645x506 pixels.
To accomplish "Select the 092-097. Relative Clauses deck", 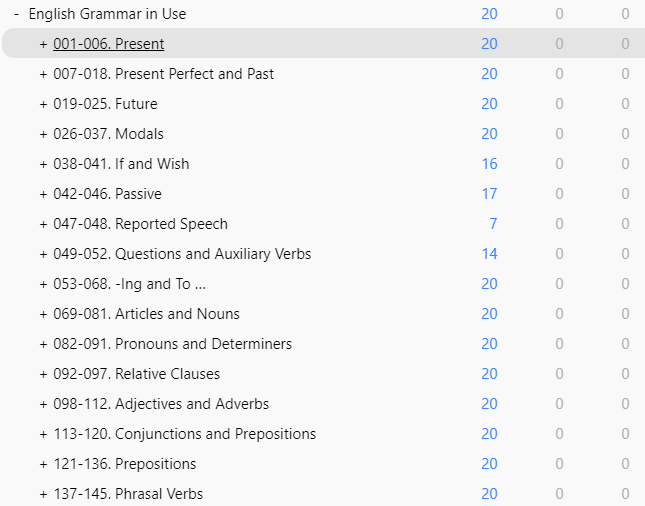I will [x=137, y=374].
